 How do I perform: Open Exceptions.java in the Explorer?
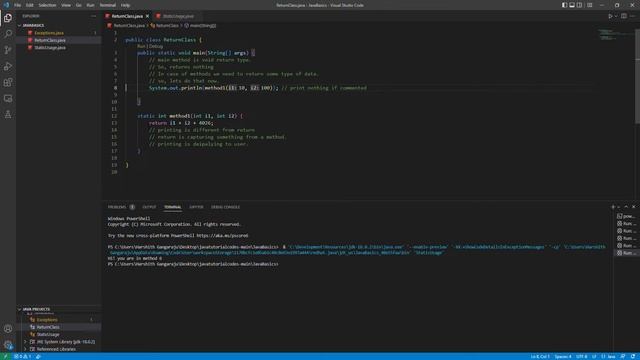point(59,33)
